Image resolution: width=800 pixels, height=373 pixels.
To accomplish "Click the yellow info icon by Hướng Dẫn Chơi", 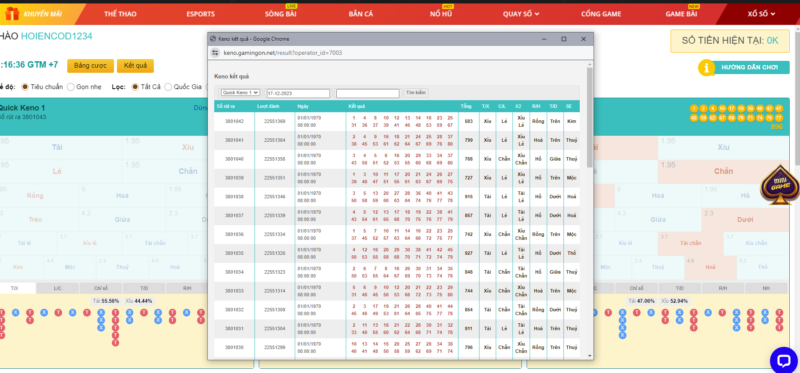I will 706,67.
